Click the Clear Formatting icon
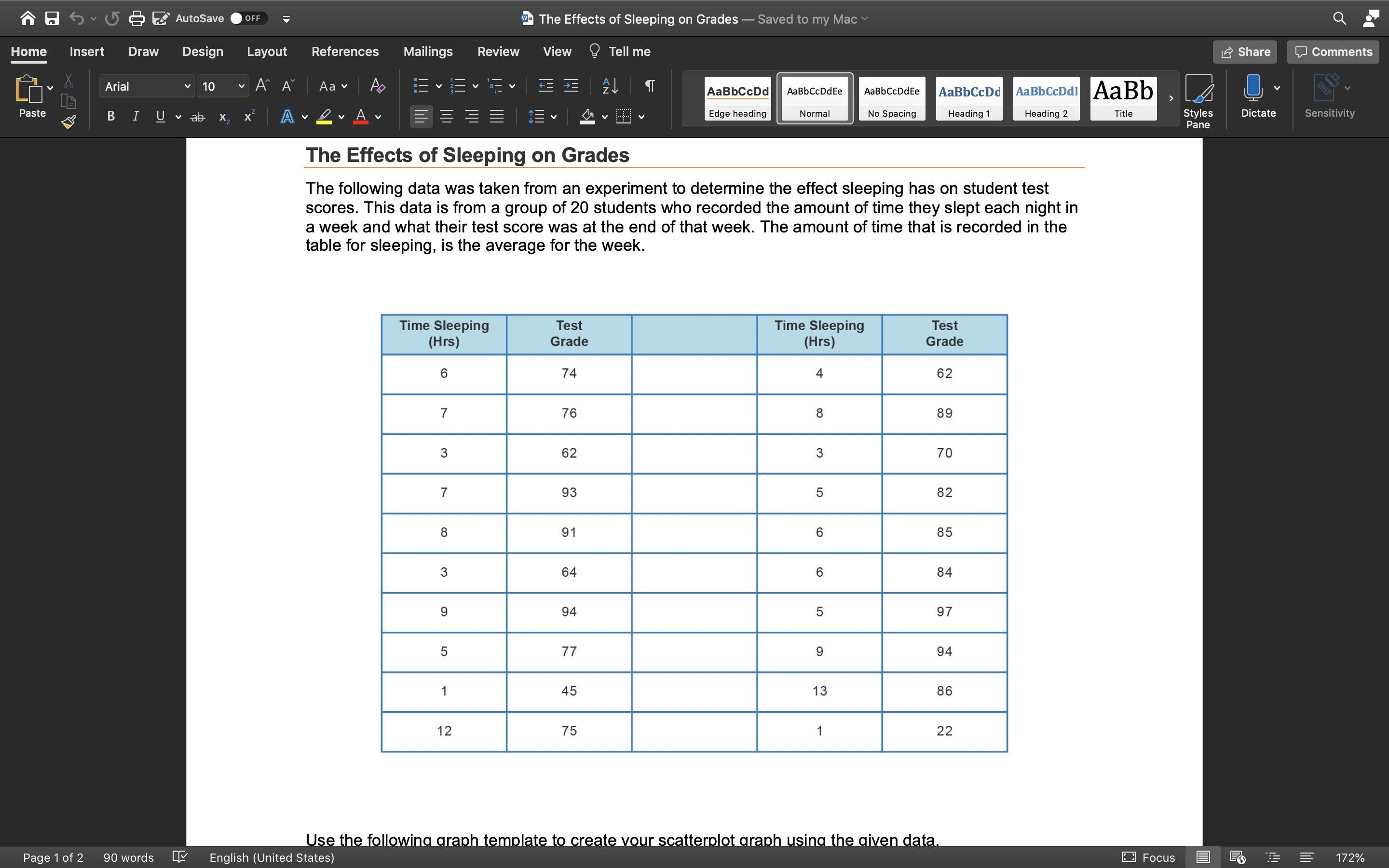 [x=377, y=86]
